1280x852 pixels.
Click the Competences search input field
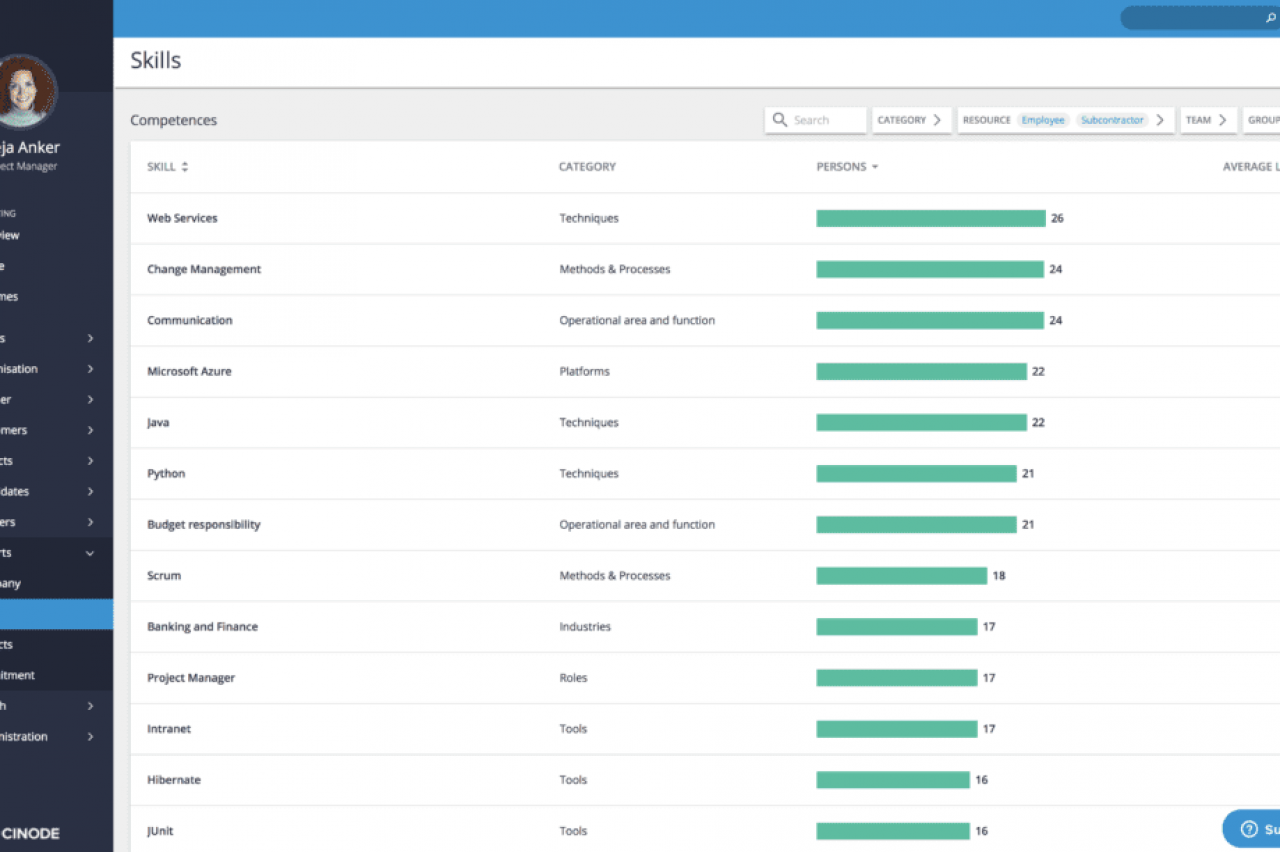pyautogui.click(x=826, y=120)
